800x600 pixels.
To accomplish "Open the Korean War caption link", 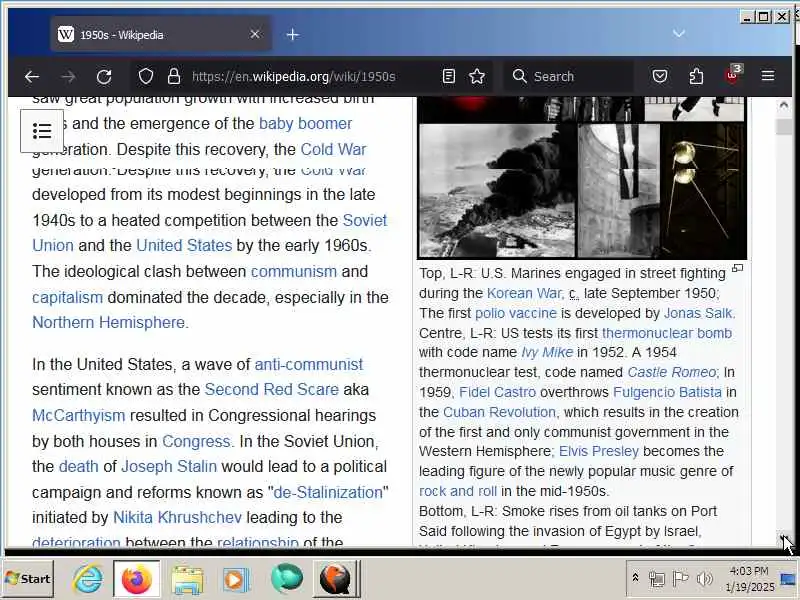I will click(x=524, y=293).
